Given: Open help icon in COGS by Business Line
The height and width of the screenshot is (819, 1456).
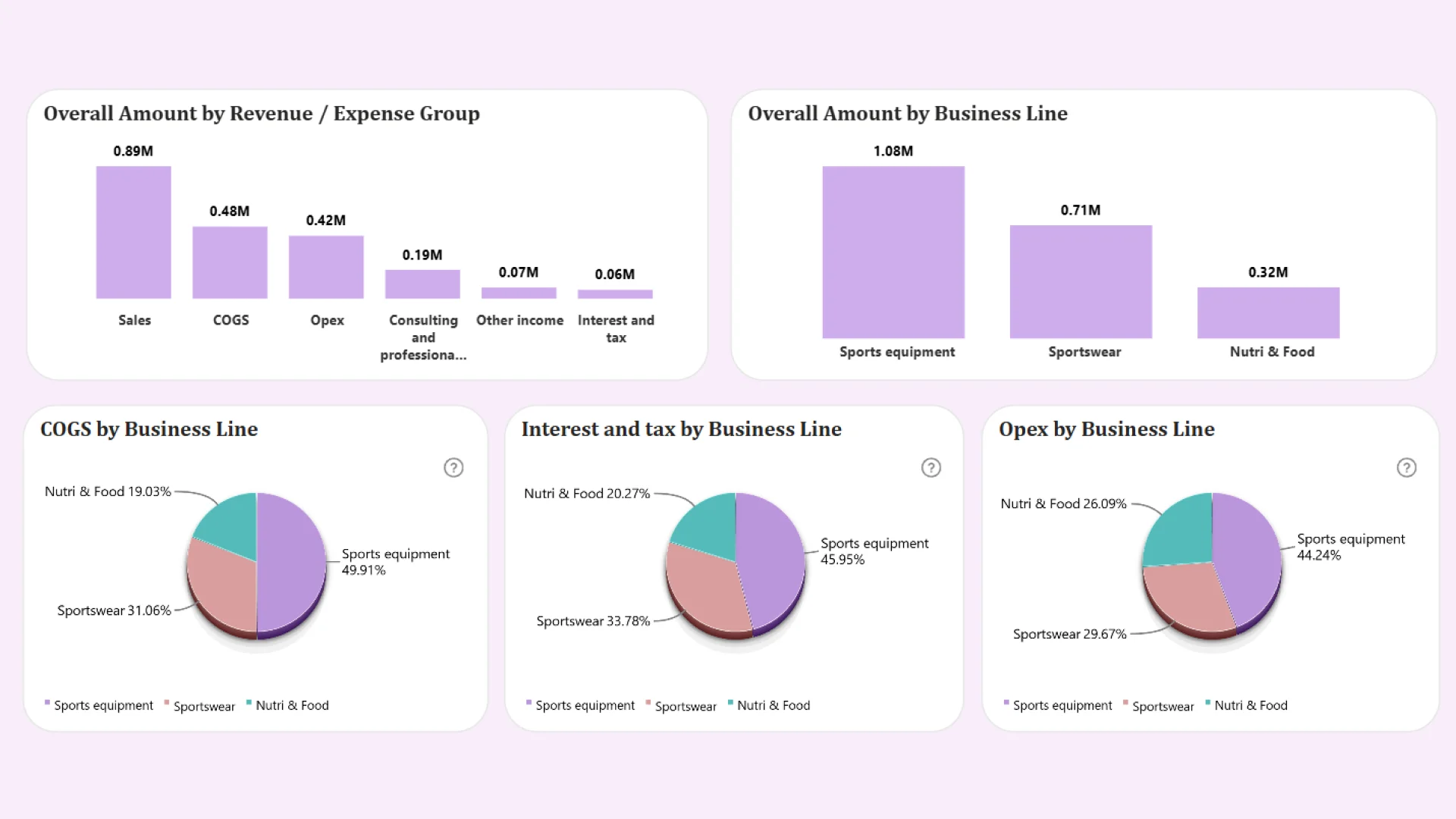Looking at the screenshot, I should (x=453, y=468).
